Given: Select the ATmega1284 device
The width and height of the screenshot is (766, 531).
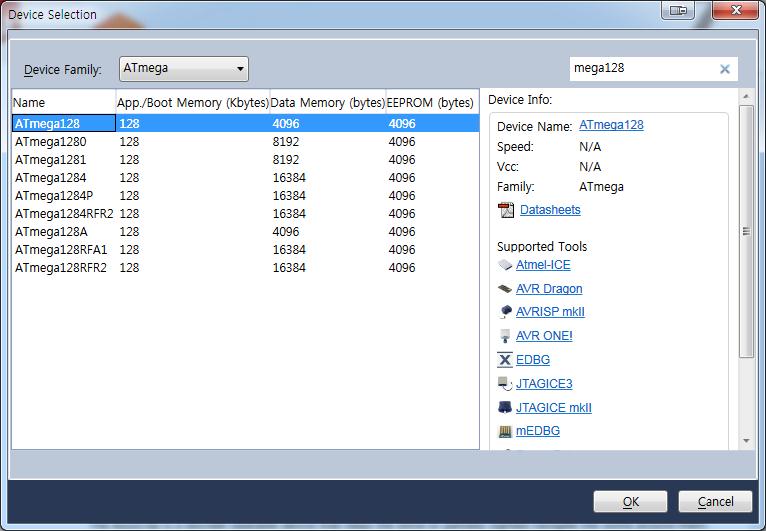Looking at the screenshot, I should pos(50,178).
